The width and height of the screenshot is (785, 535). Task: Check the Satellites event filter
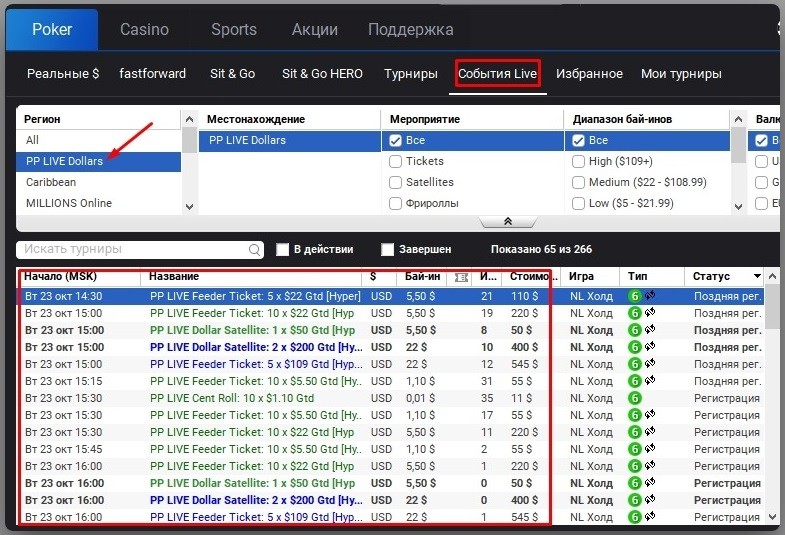coord(396,182)
